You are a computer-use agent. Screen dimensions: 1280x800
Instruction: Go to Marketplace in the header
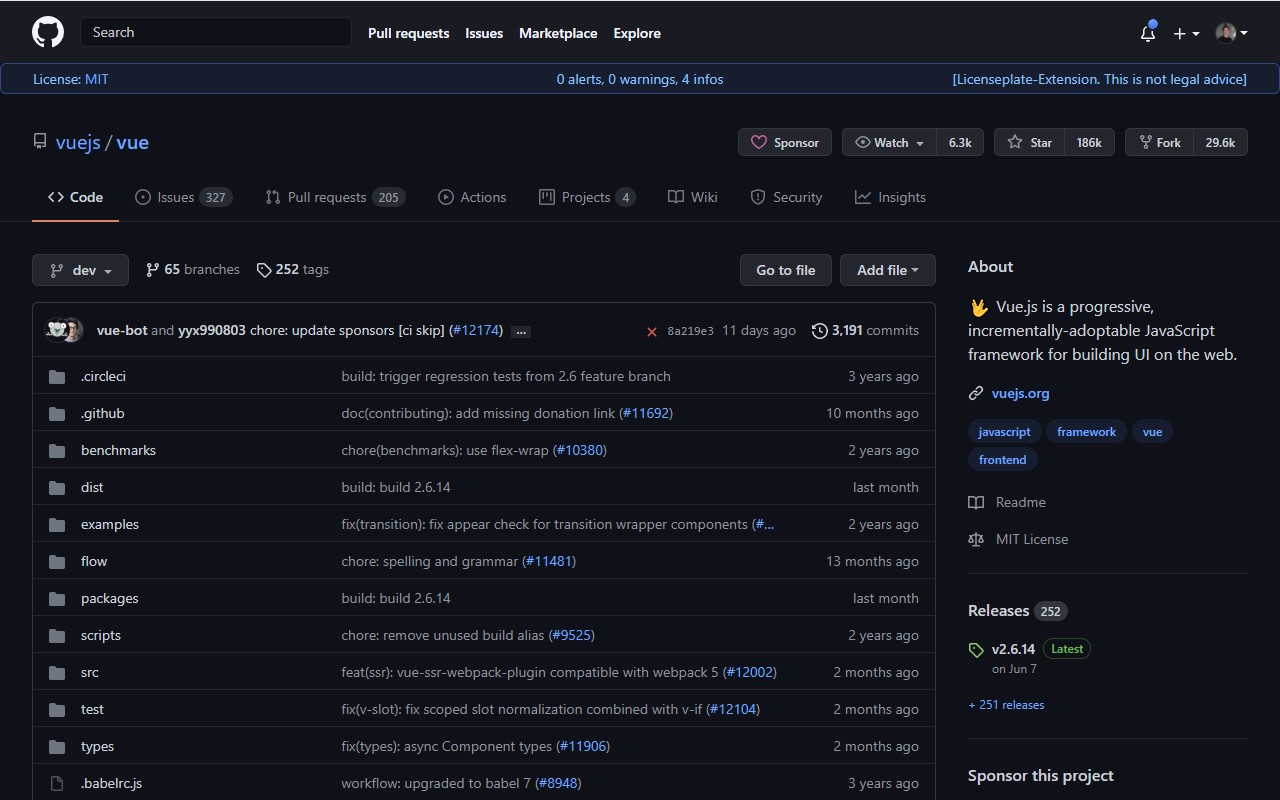(x=558, y=33)
